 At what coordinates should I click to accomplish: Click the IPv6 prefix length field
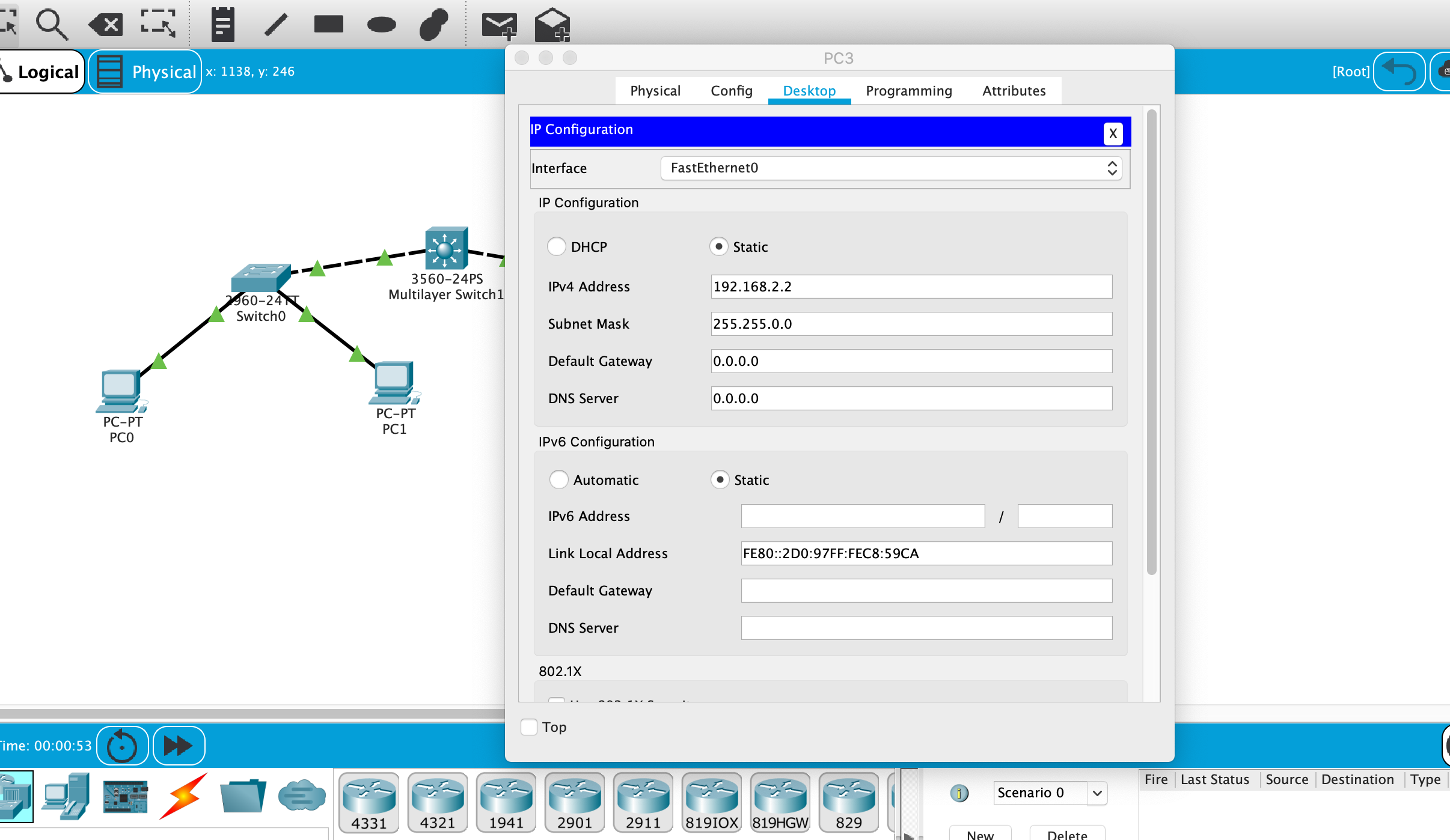(x=1065, y=516)
